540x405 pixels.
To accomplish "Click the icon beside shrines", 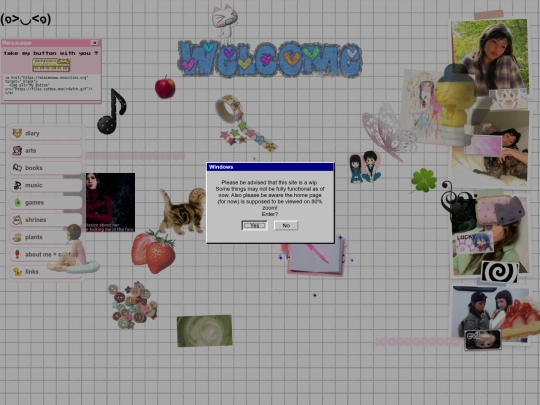I will coord(17,220).
